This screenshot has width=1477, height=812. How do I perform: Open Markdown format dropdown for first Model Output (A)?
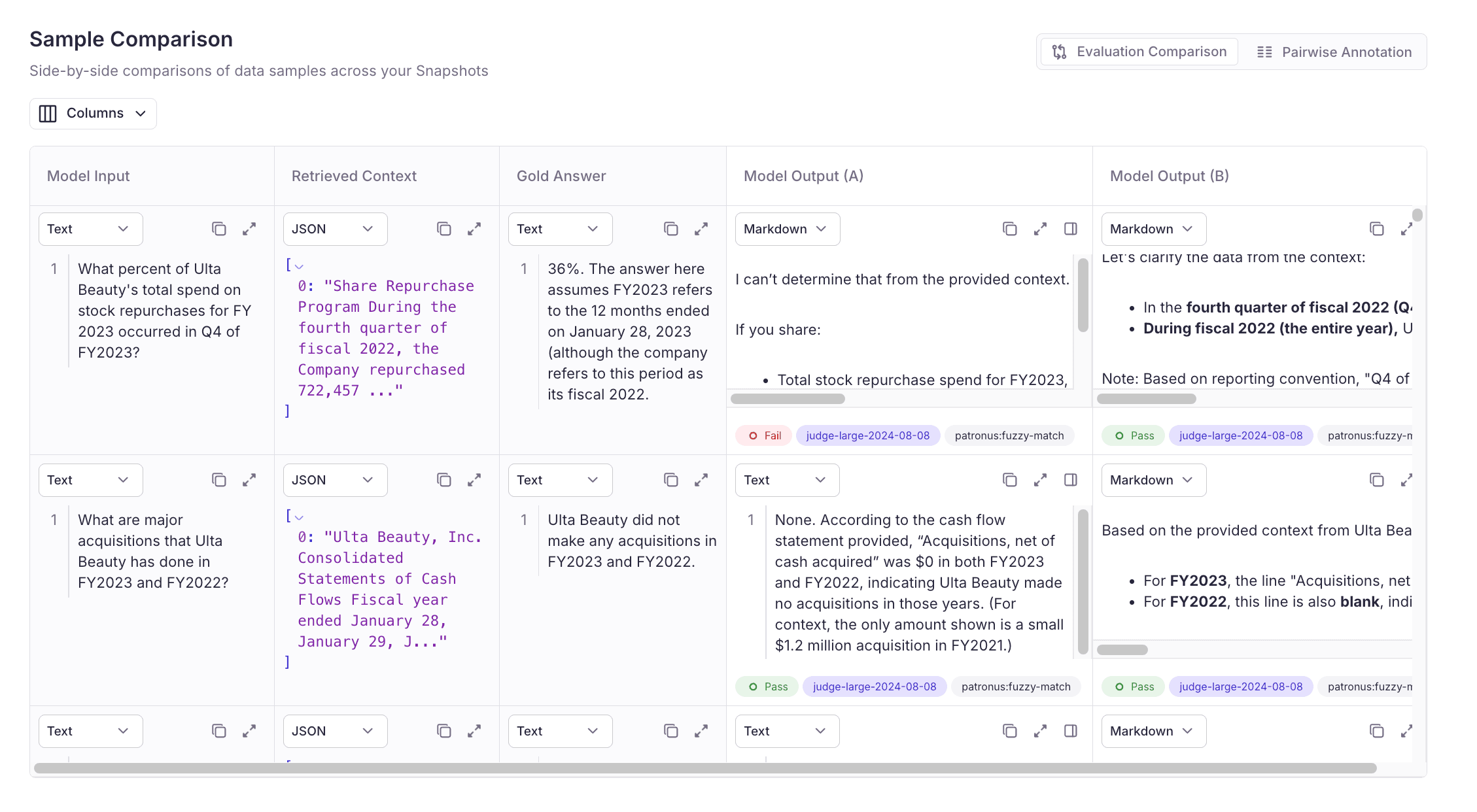click(x=787, y=229)
